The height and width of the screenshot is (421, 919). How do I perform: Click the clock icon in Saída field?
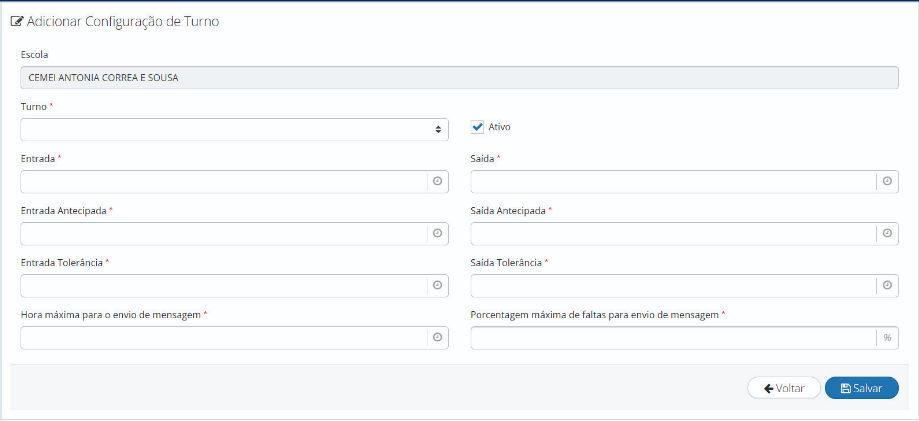pos(887,181)
